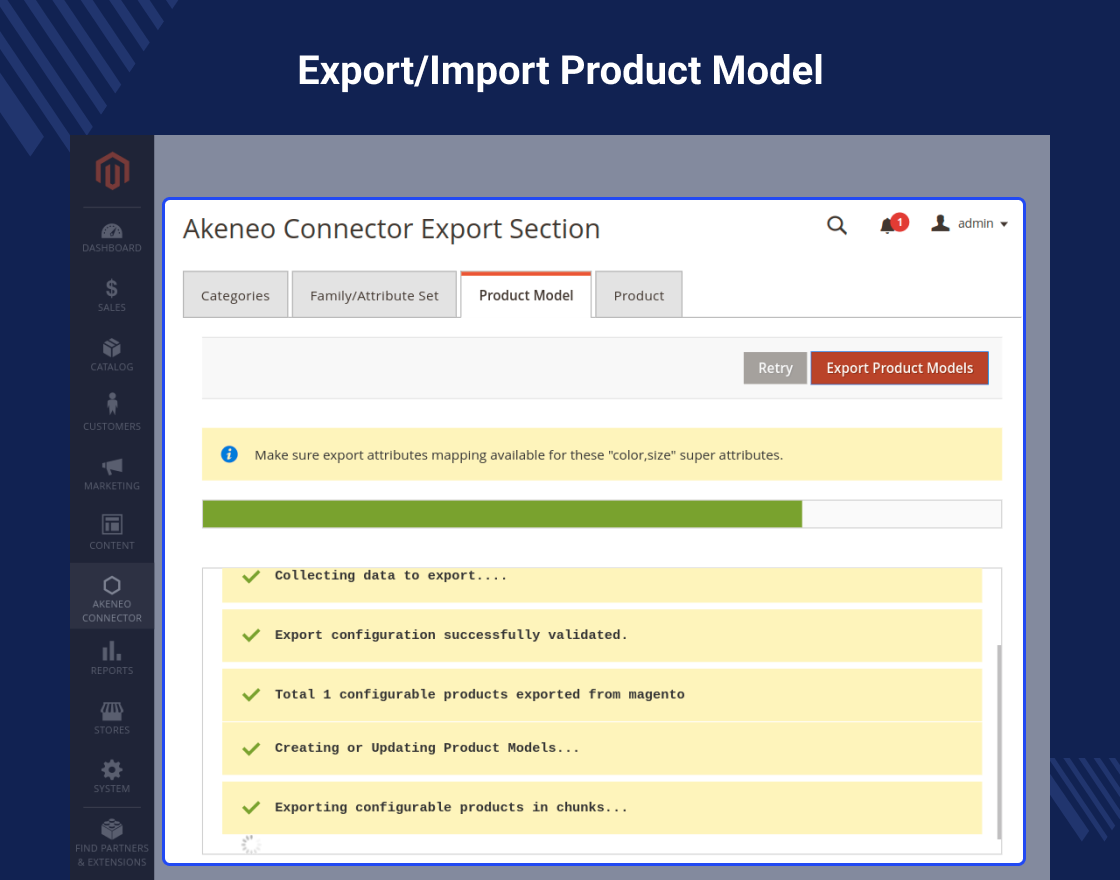
Task: Click the blue info icon in notice
Action: point(229,454)
